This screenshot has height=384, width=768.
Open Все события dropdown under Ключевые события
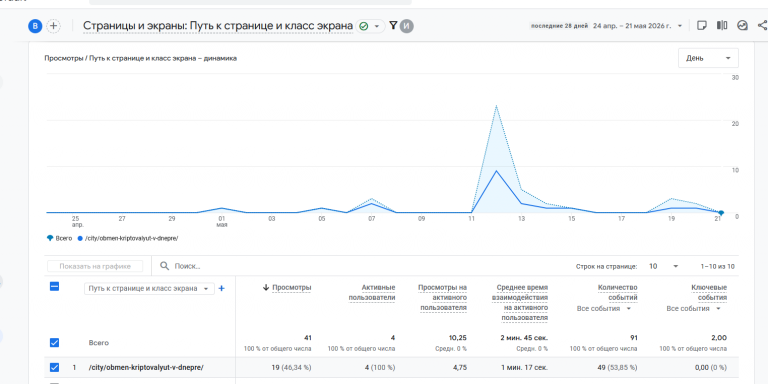694,309
